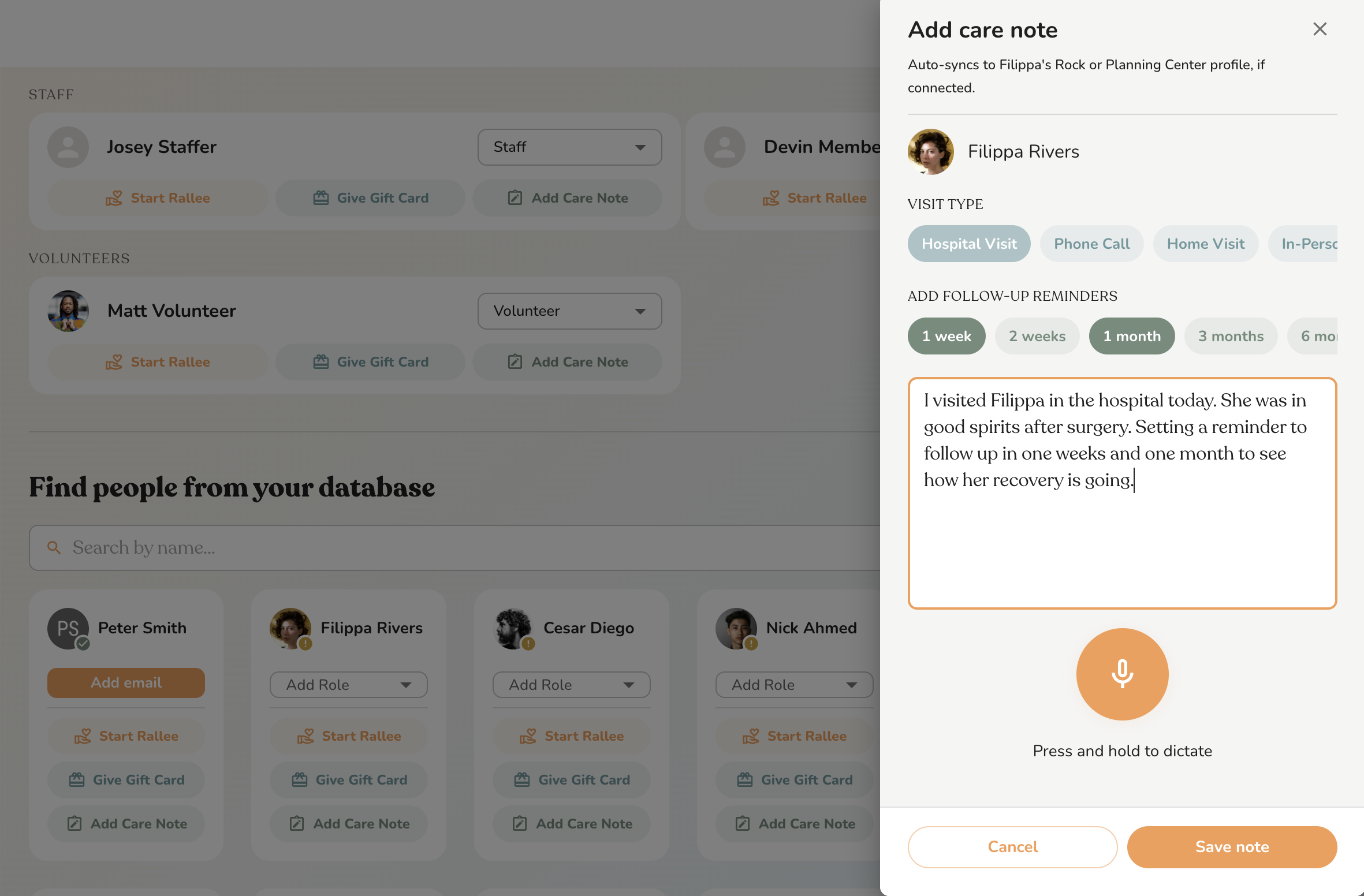Click Peter Smith's PS initials avatar
Image resolution: width=1364 pixels, height=896 pixels.
tap(68, 628)
